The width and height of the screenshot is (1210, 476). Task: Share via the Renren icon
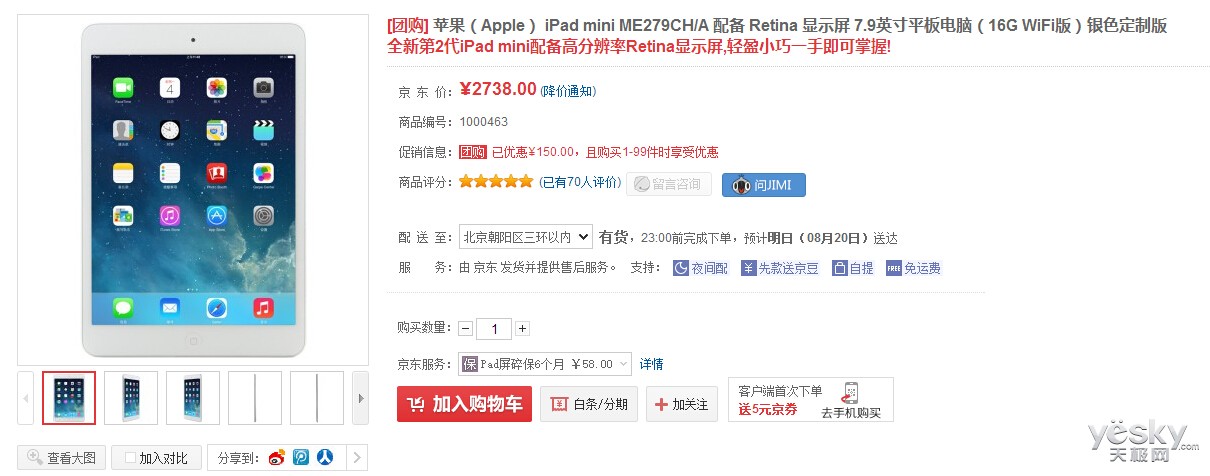click(x=325, y=458)
